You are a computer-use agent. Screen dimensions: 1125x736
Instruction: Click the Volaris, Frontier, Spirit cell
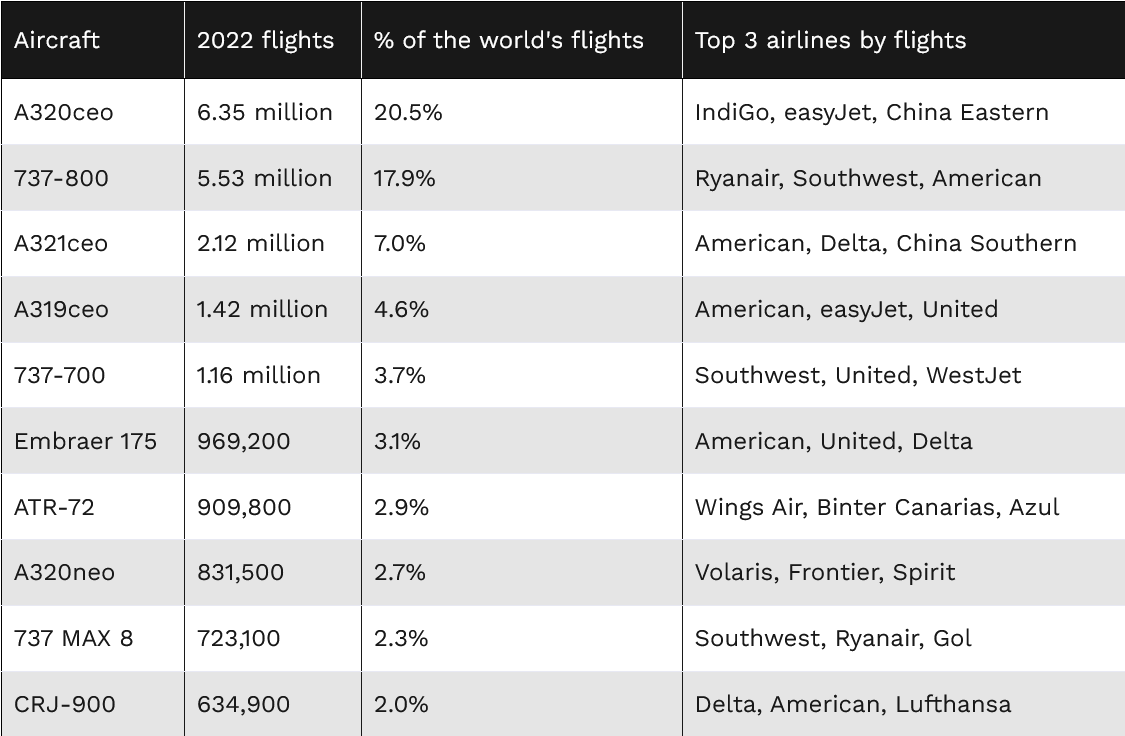click(825, 572)
